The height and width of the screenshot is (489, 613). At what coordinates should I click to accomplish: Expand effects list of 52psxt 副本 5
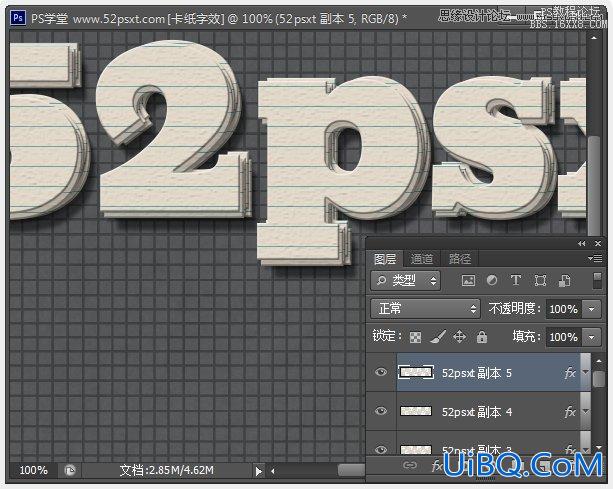[585, 372]
